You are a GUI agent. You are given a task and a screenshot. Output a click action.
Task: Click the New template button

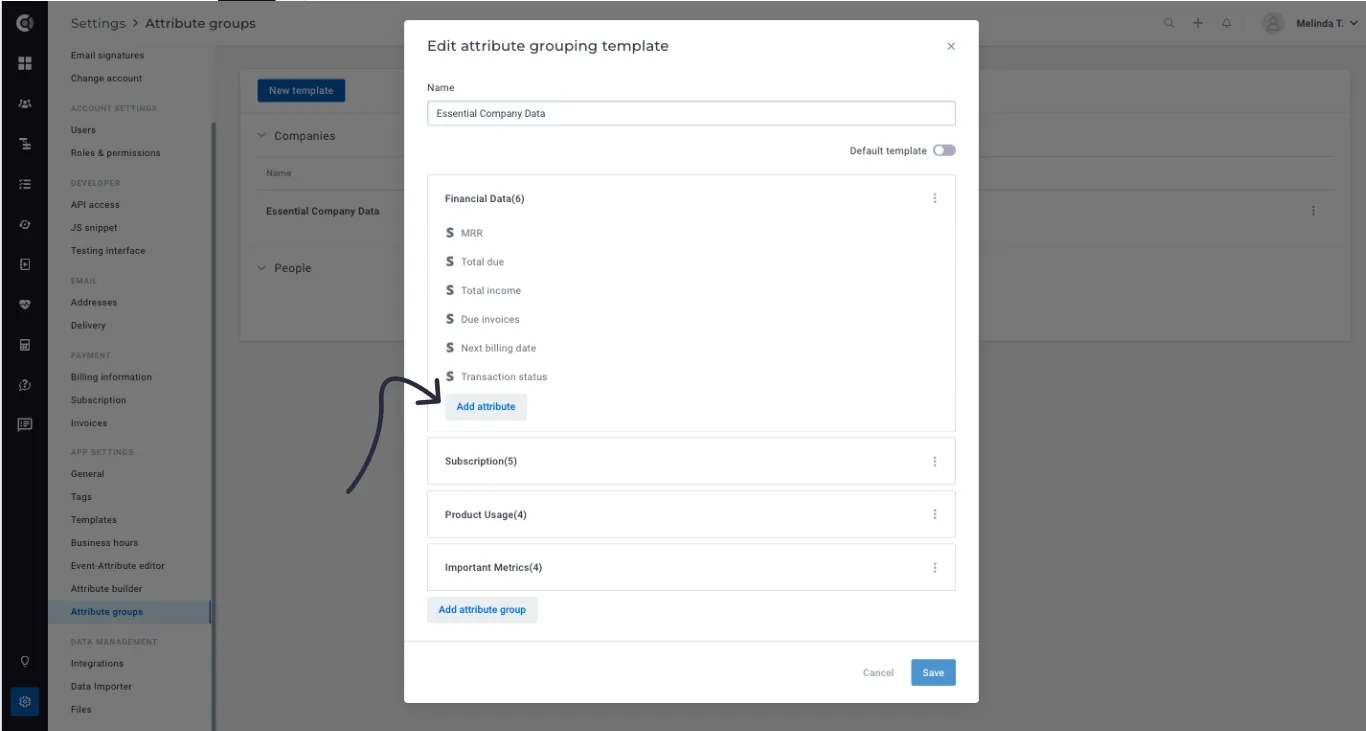301,90
